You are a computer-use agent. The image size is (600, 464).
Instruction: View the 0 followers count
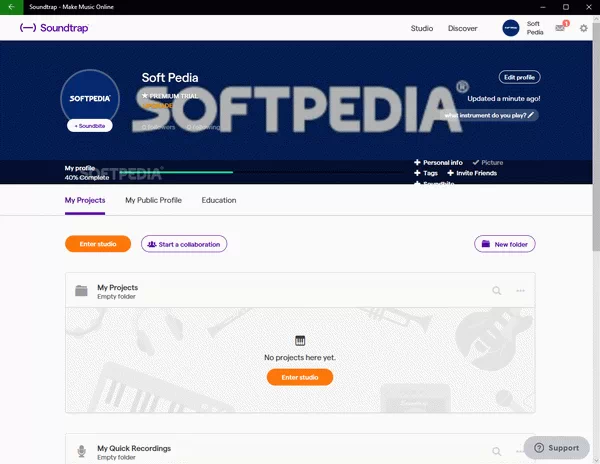click(158, 127)
